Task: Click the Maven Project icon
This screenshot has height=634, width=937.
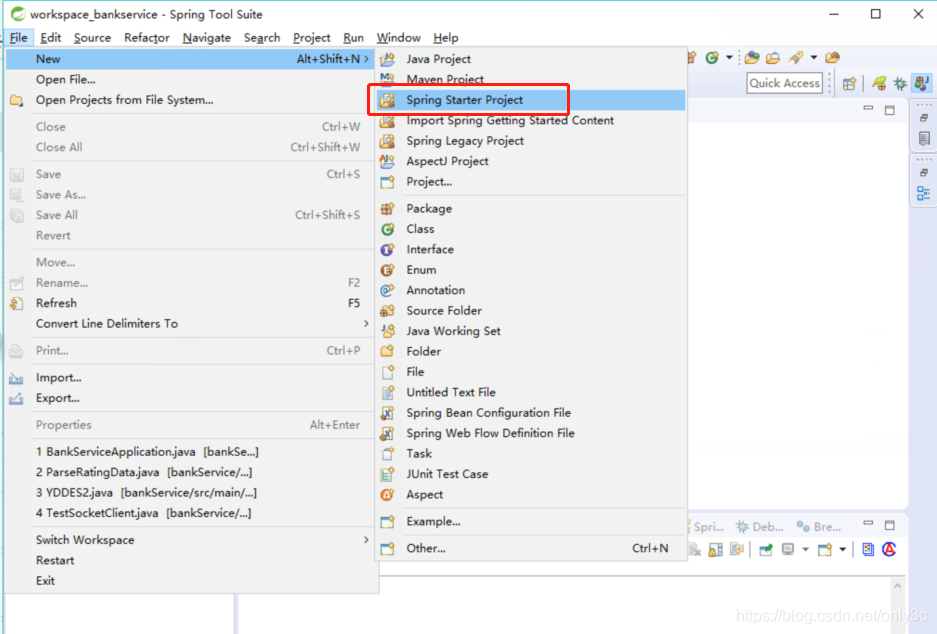Action: pyautogui.click(x=387, y=79)
